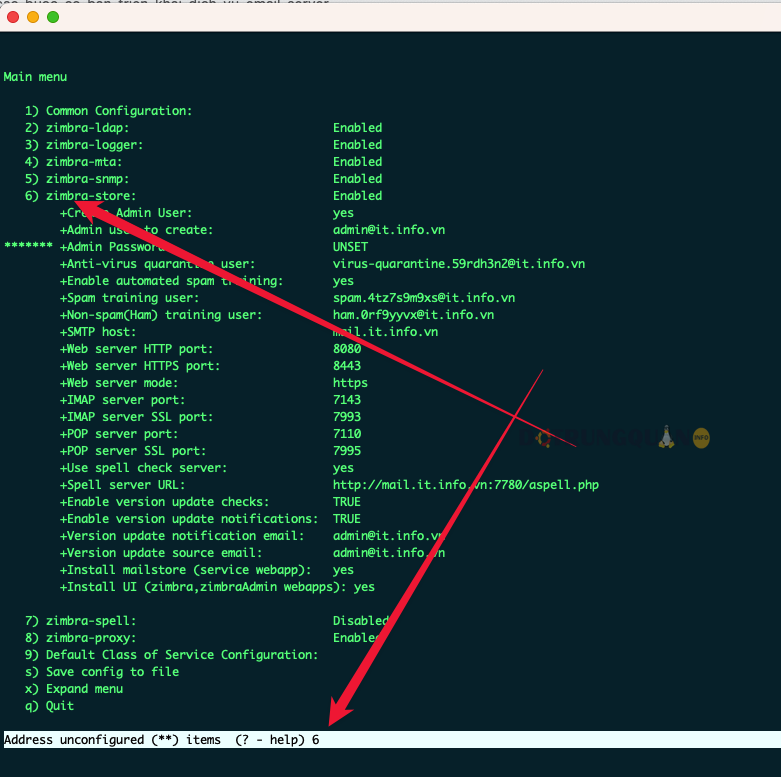The width and height of the screenshot is (781, 777).
Task: Select '1) Common Configuration:' line
Action: [109, 111]
